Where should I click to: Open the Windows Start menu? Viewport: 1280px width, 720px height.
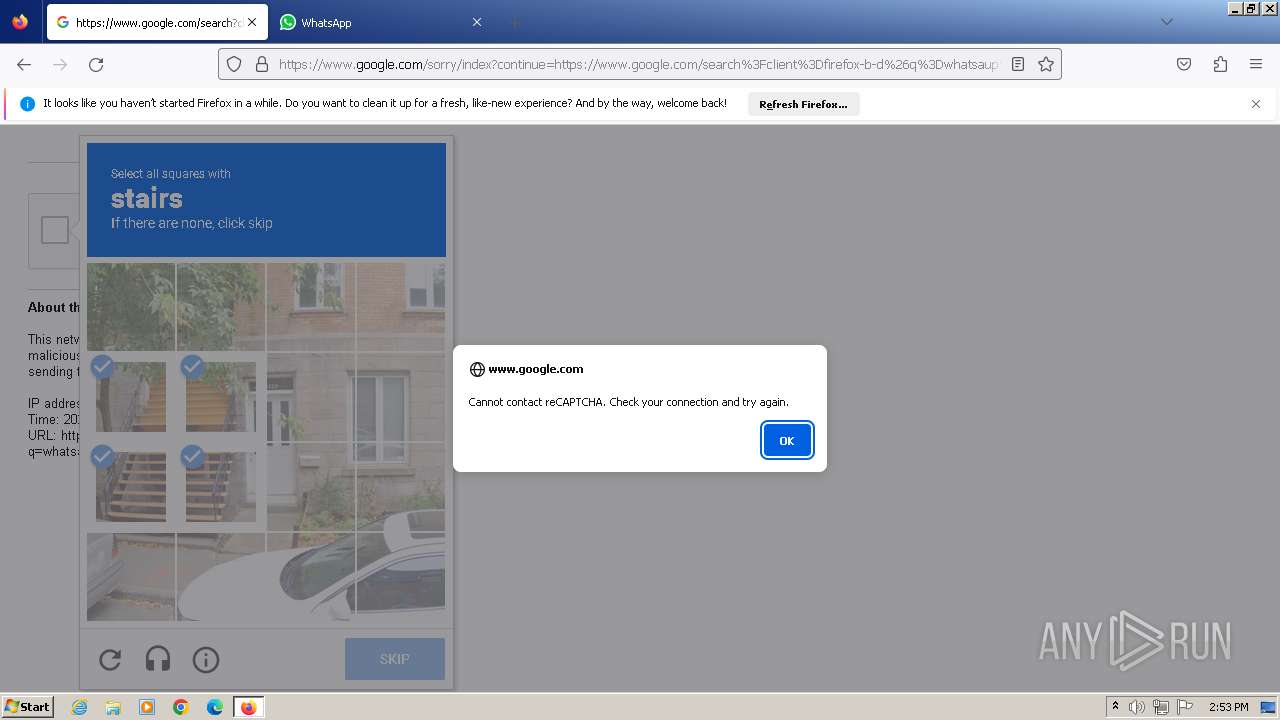click(27, 706)
